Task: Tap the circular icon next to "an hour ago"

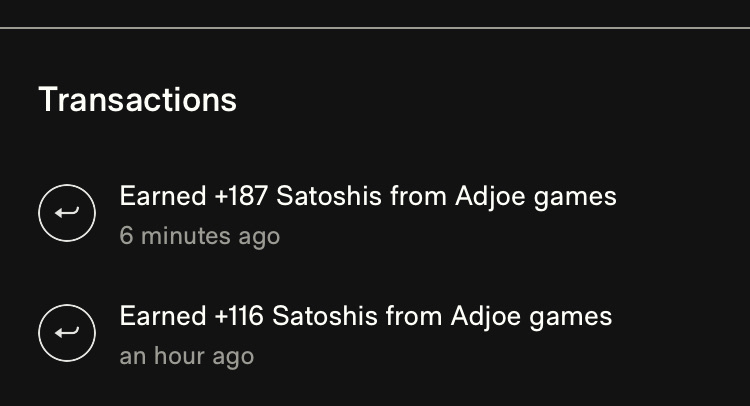Action: point(67,333)
